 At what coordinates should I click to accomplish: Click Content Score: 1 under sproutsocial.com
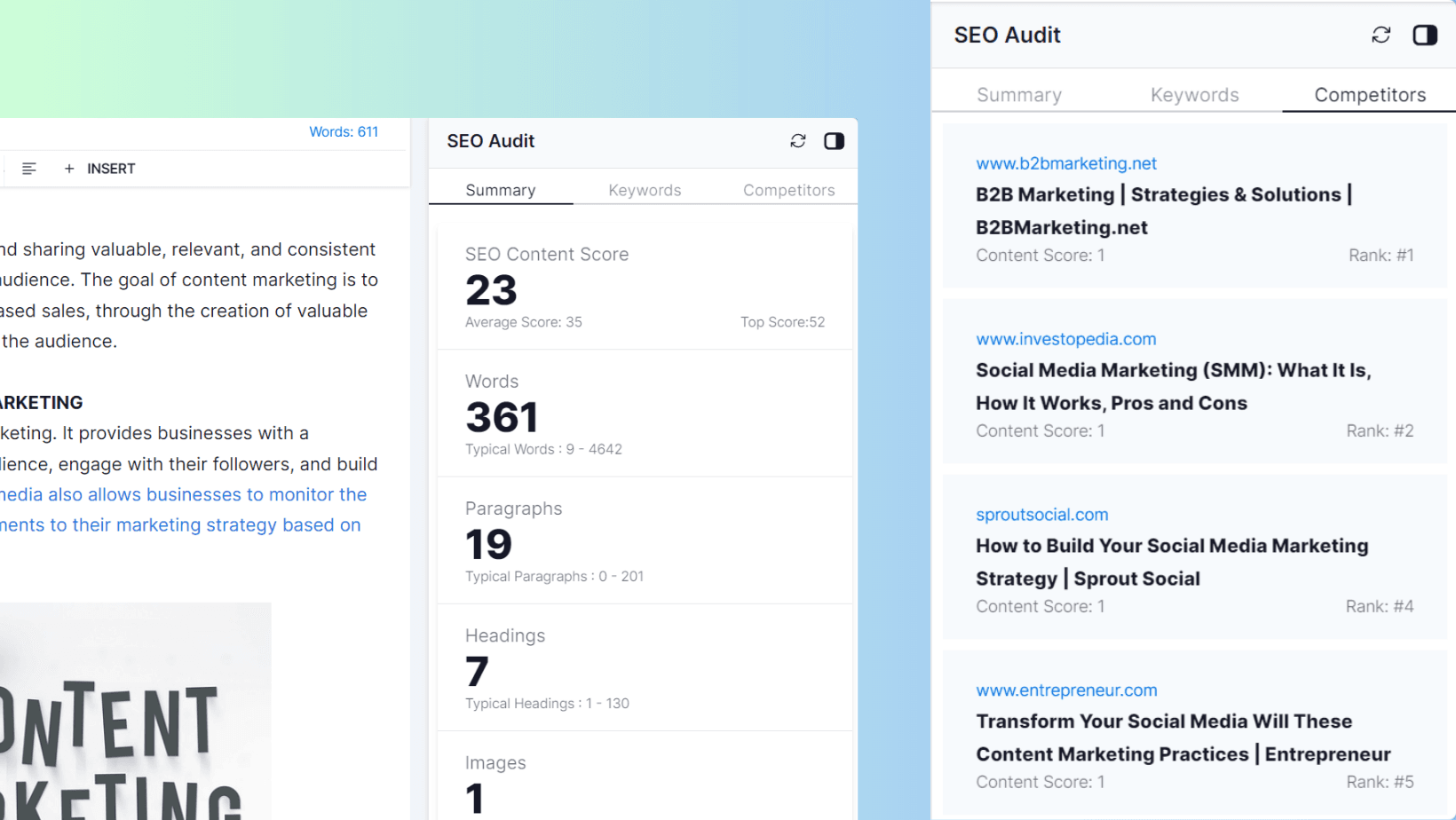(x=1041, y=607)
